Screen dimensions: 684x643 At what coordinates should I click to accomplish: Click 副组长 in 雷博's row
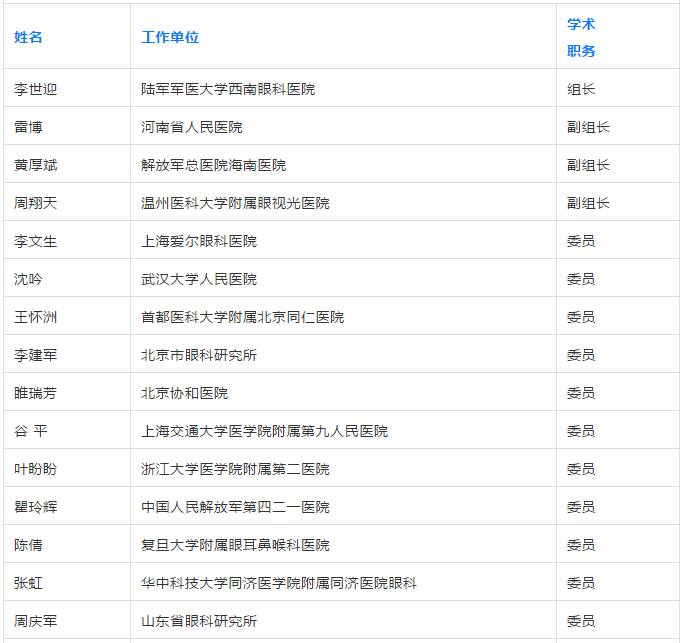(588, 127)
